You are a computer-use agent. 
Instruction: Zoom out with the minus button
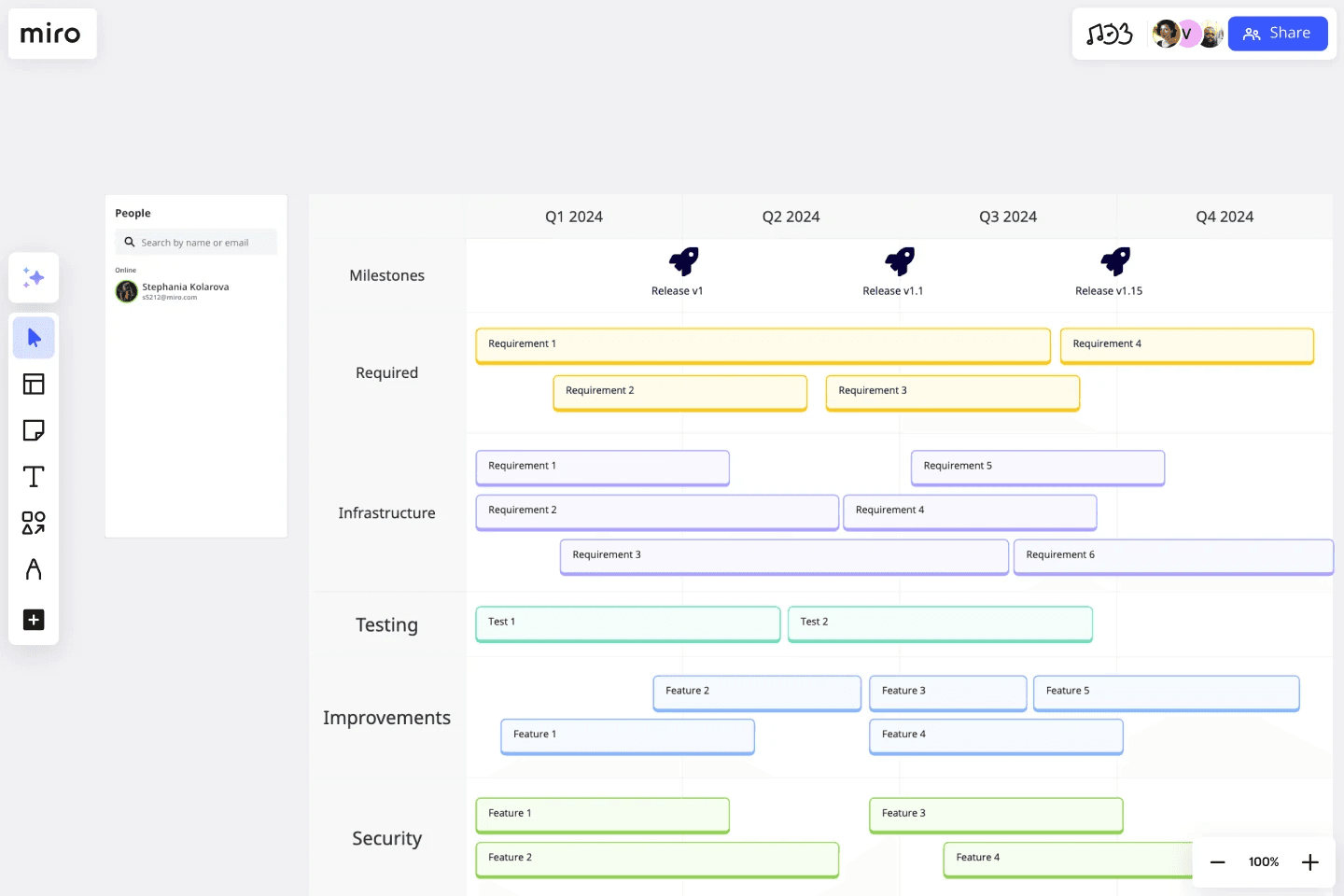coord(1217,862)
